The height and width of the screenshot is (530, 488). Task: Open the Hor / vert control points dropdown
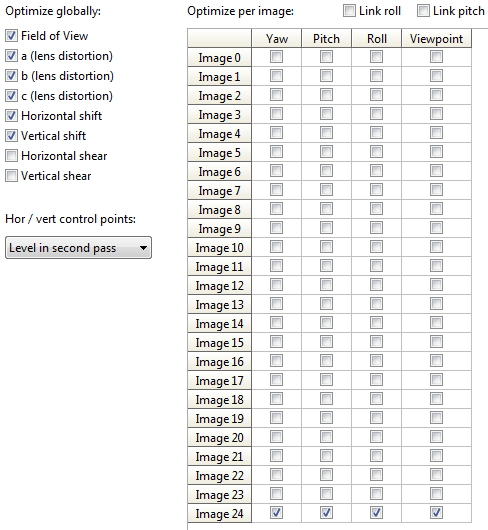click(78, 248)
